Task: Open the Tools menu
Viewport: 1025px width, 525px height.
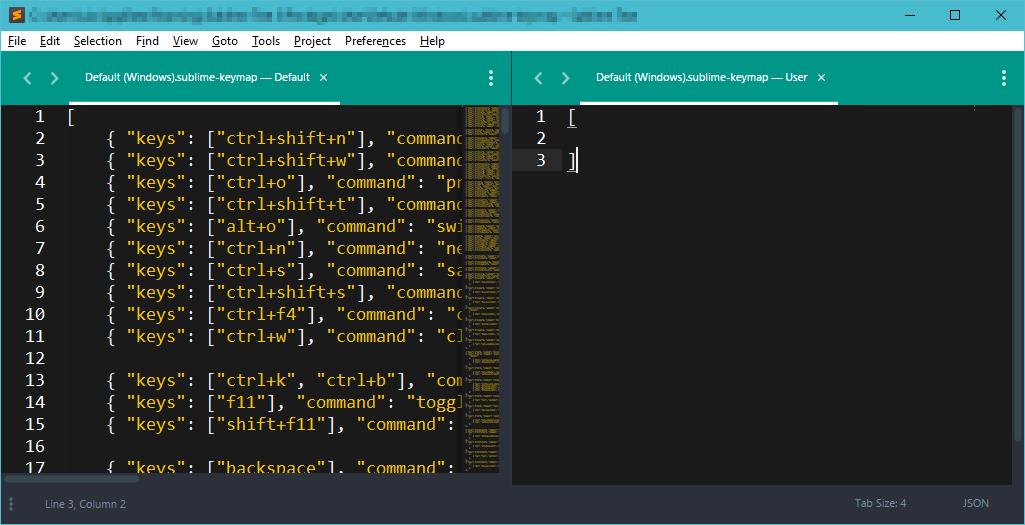Action: click(x=265, y=41)
